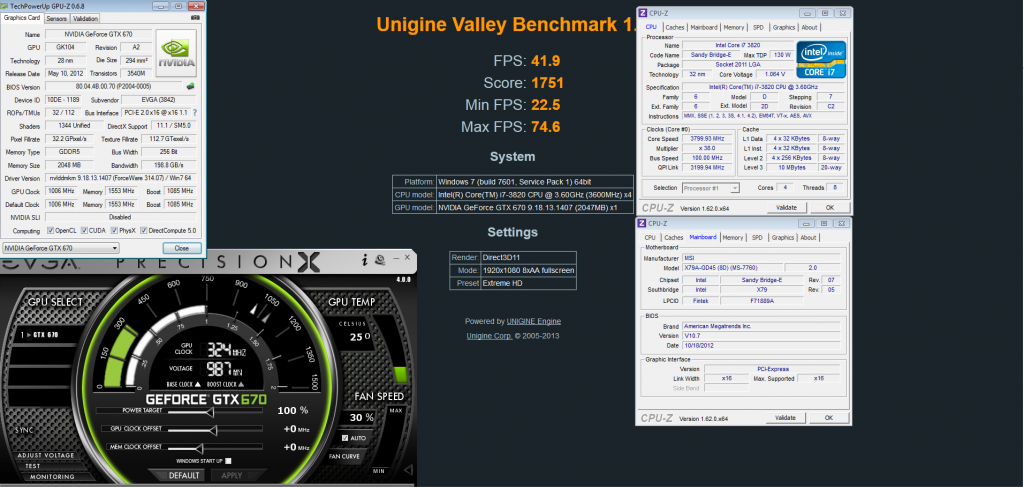Click the Intel Core i7 logo in CPU-Z
This screenshot has width=1024, height=487.
[821, 59]
